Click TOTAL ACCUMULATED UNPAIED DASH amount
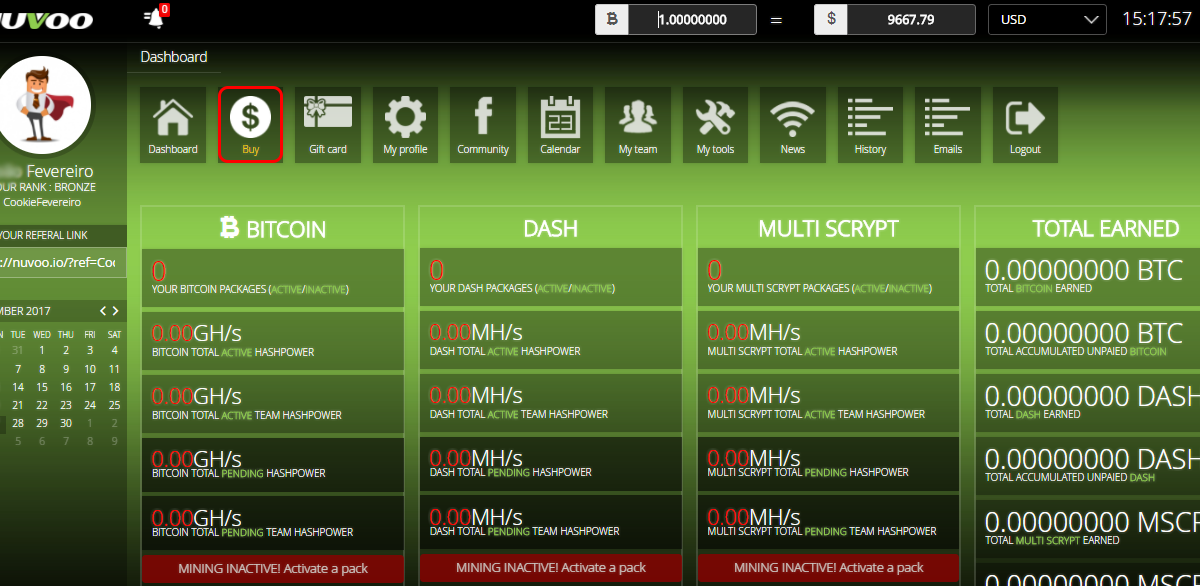 (1092, 458)
